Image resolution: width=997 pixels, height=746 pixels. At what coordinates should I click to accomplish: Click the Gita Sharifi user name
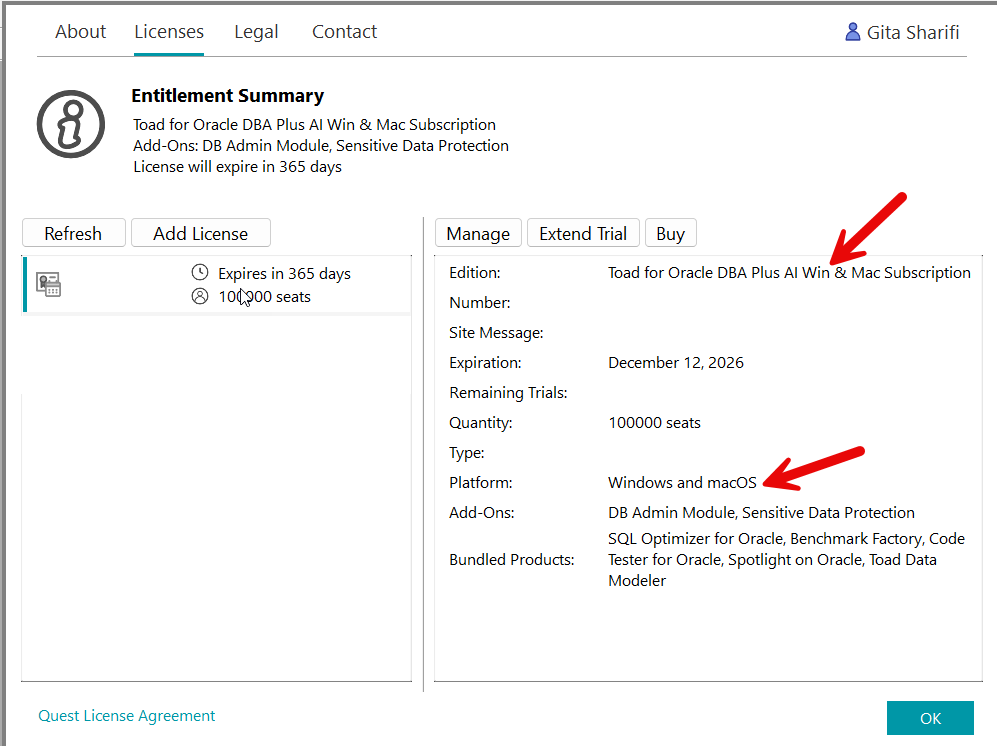(913, 32)
